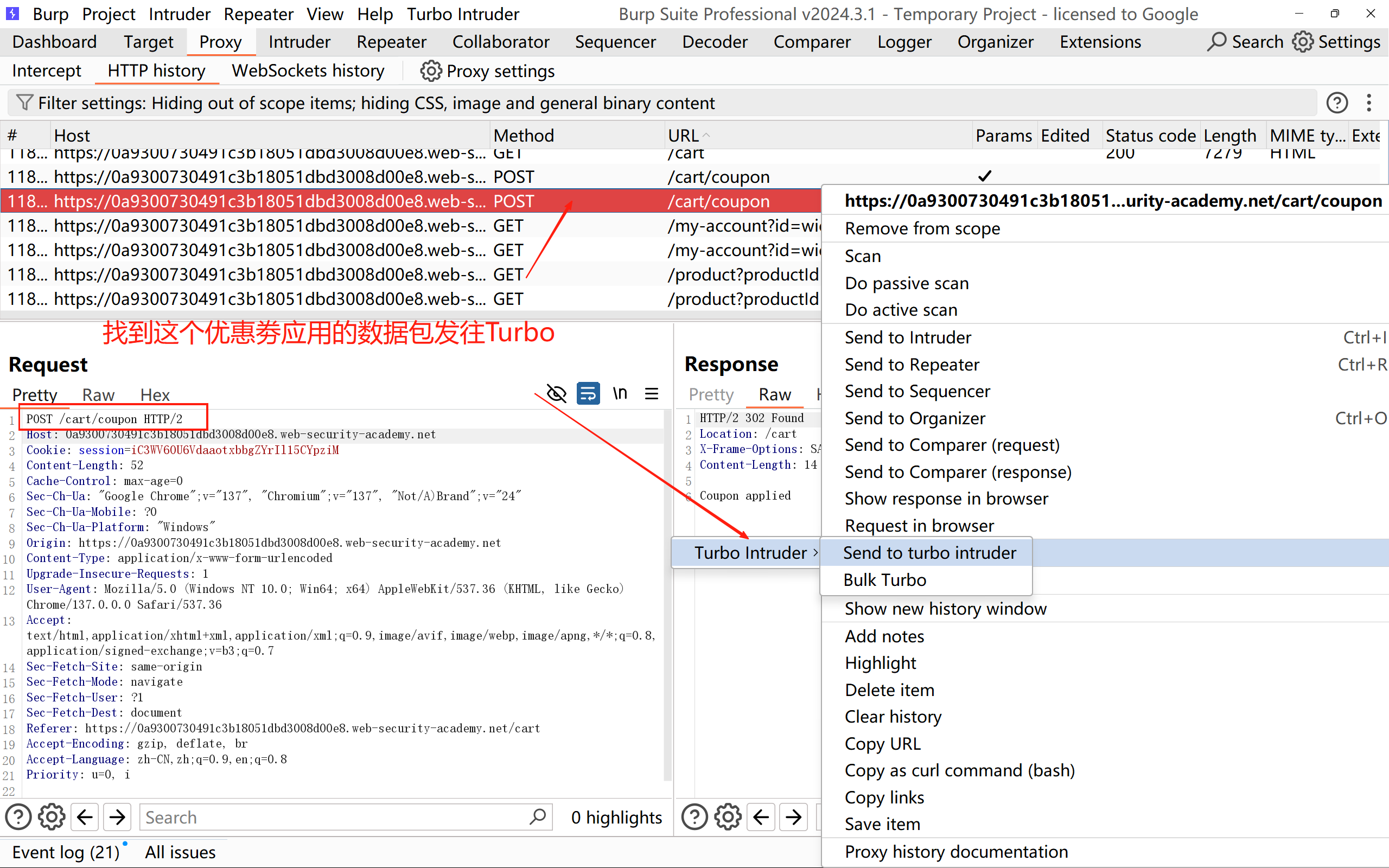Click the filter funnel icon

pos(24,103)
